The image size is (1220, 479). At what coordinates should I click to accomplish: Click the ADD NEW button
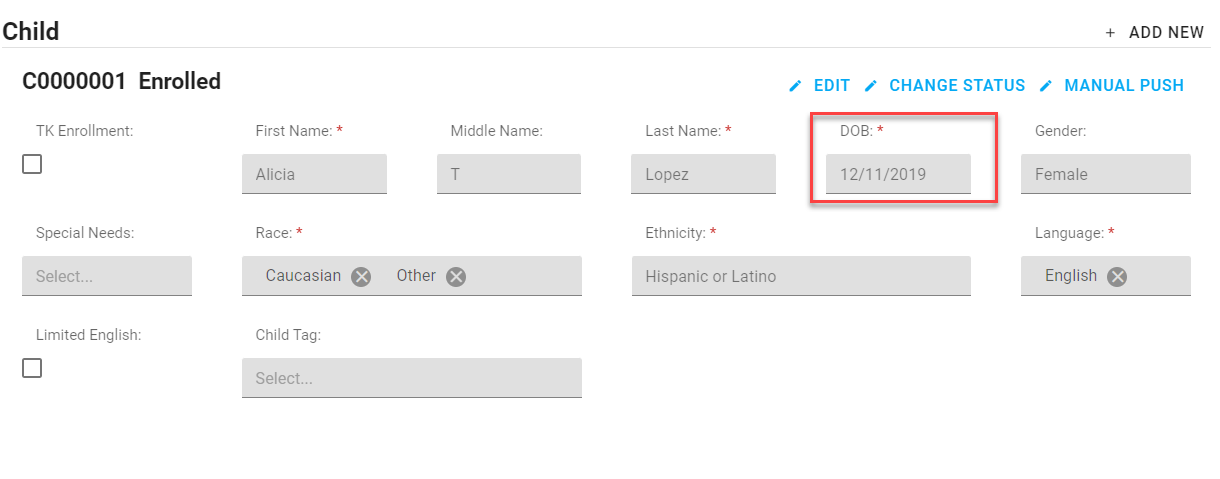coord(1166,33)
